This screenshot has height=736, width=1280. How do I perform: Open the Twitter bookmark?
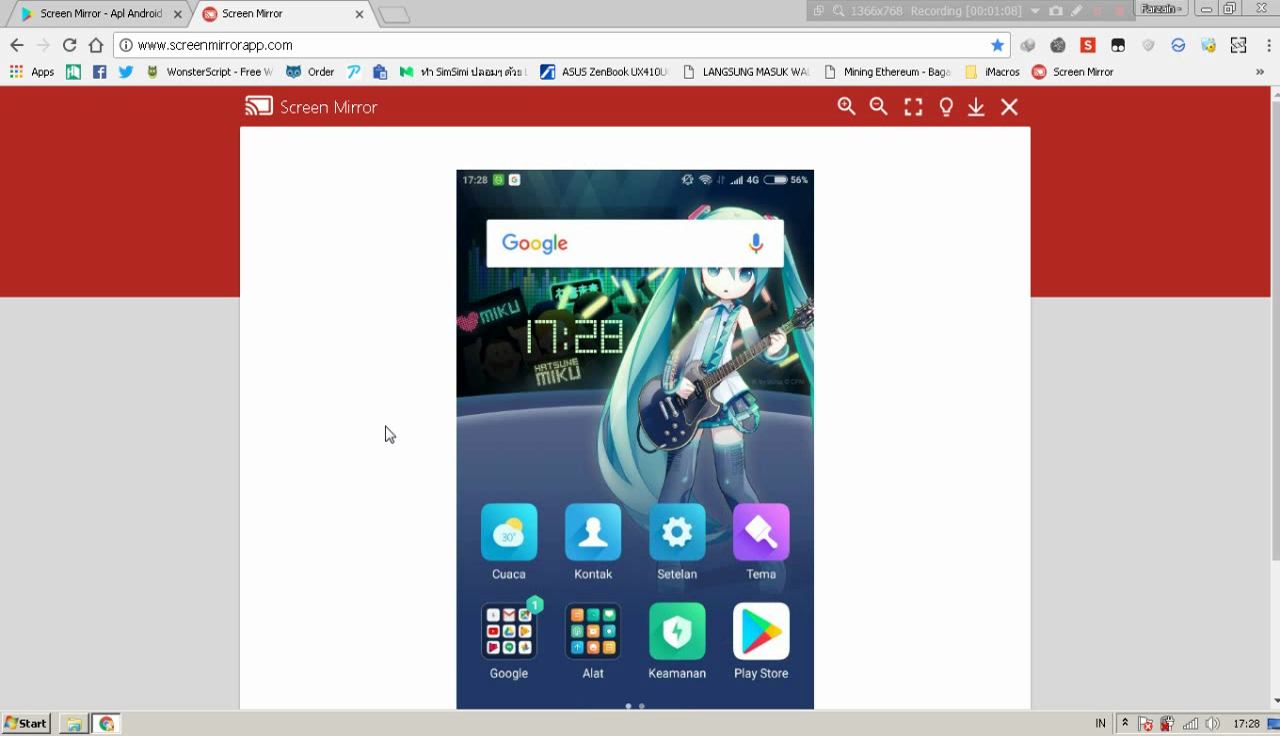pos(125,72)
